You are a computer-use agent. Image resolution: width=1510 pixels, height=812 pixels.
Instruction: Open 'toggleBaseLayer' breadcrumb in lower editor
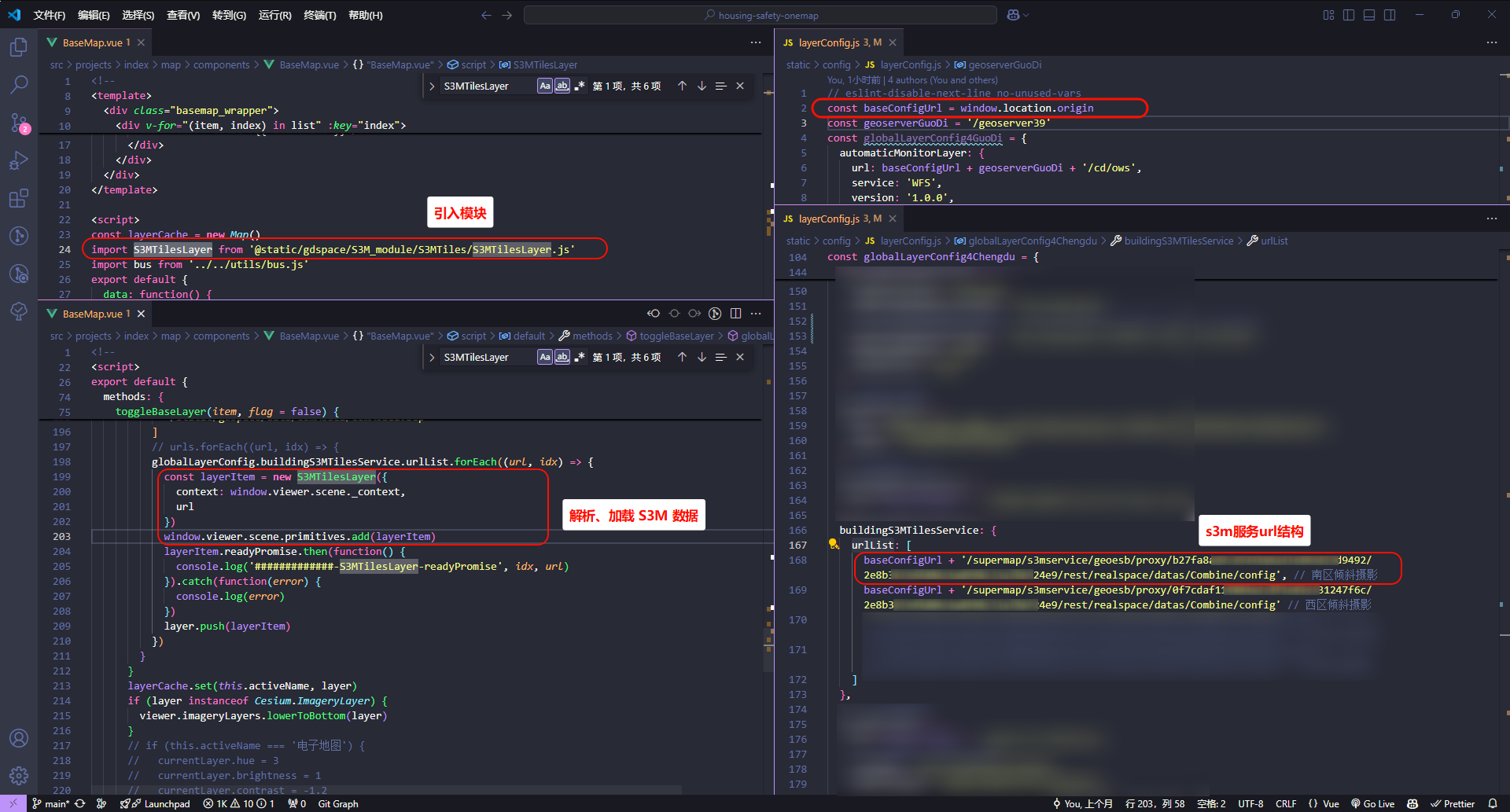pos(676,336)
